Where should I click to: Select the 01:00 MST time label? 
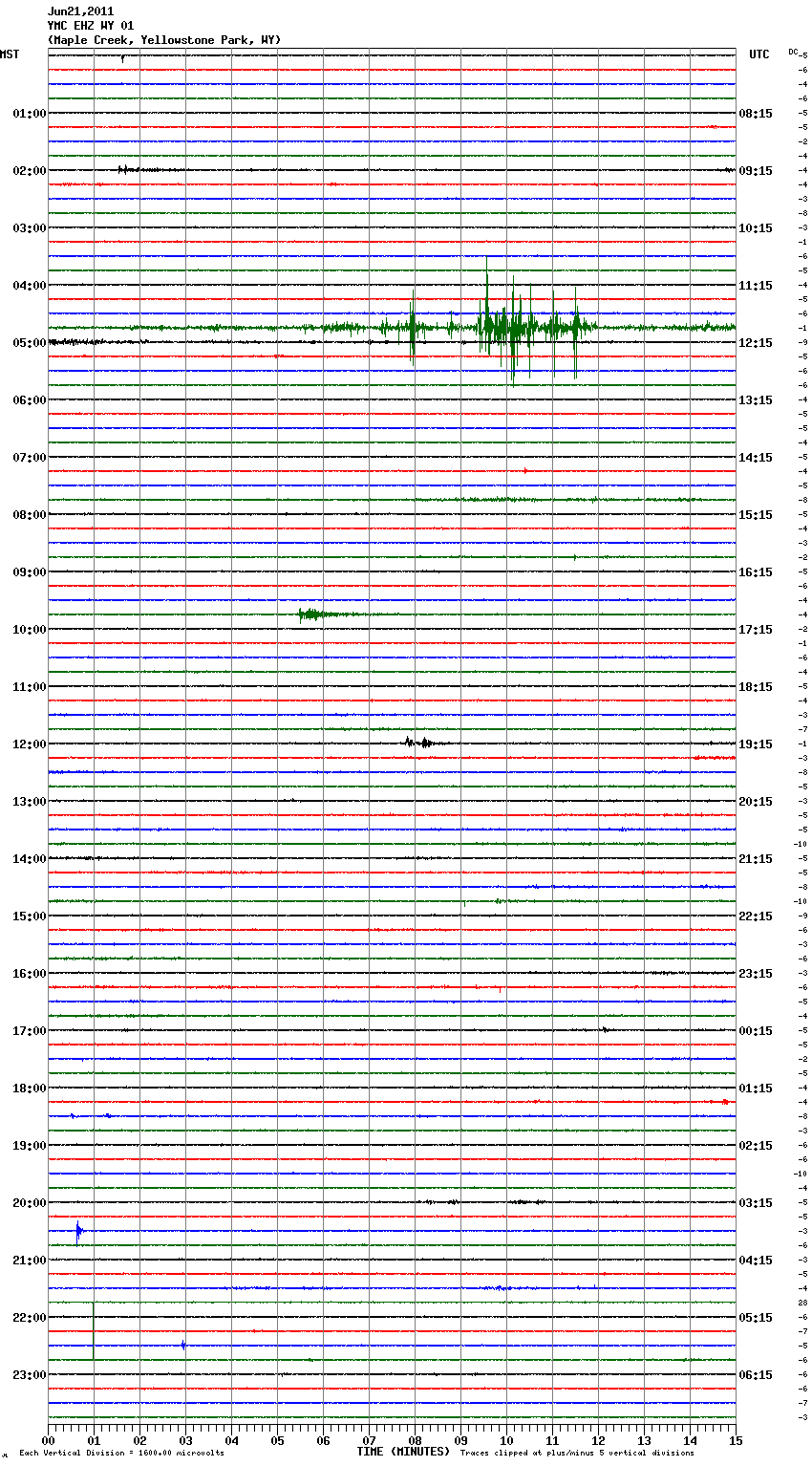30,114
